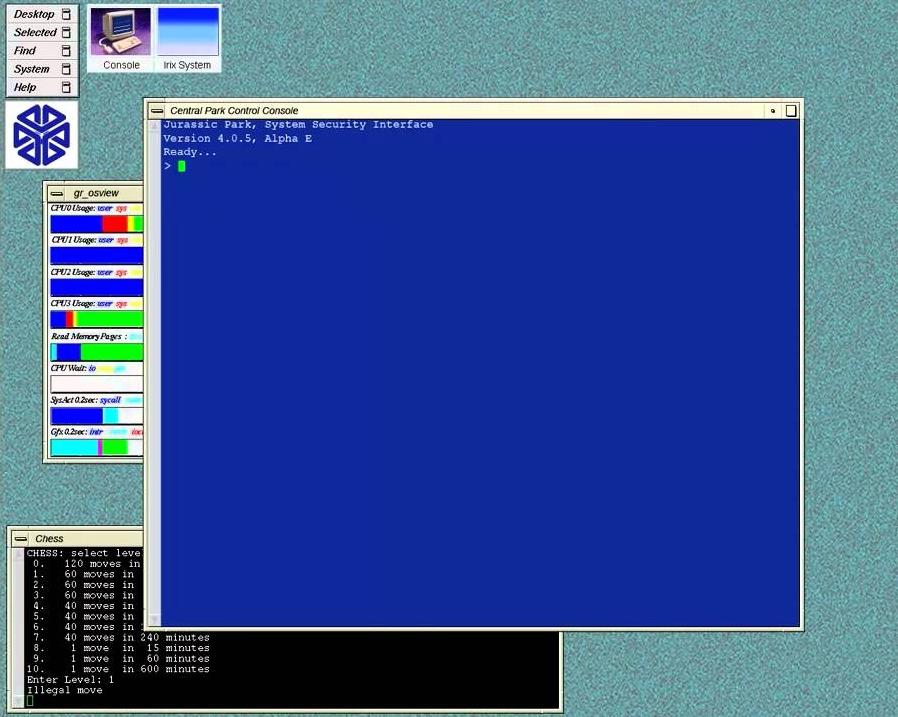Viewport: 898px width, 717px height.
Task: Click chess level 8 "15 minutes" line
Action: coord(121,648)
